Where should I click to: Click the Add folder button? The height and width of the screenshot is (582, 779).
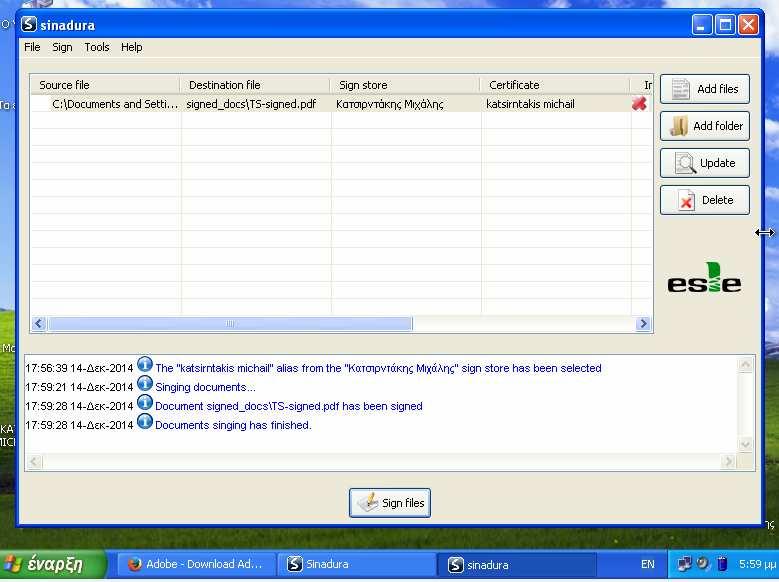[704, 126]
